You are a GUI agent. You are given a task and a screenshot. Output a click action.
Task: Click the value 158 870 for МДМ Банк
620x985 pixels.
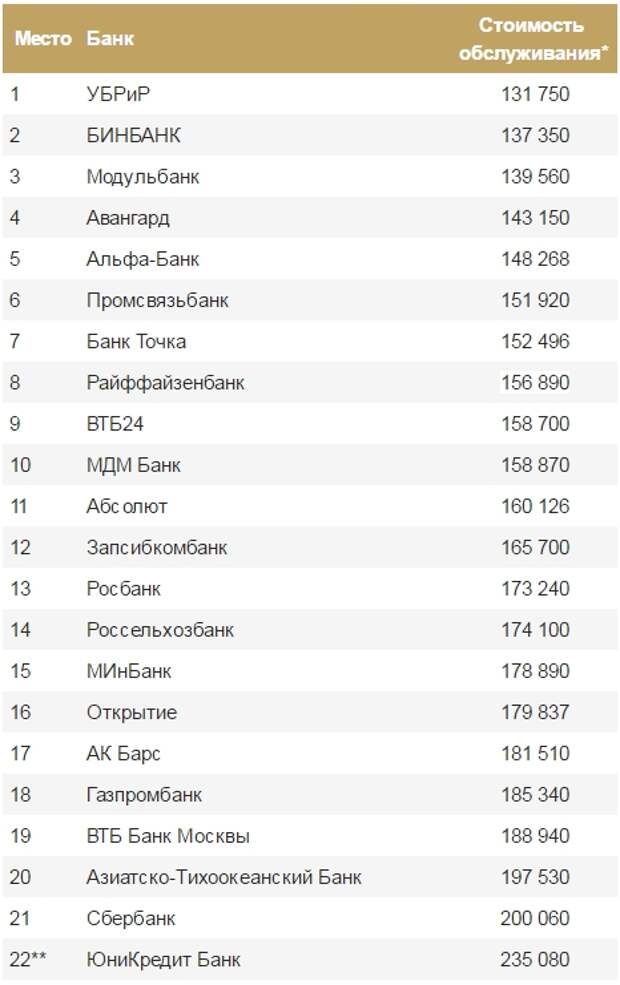click(x=535, y=465)
